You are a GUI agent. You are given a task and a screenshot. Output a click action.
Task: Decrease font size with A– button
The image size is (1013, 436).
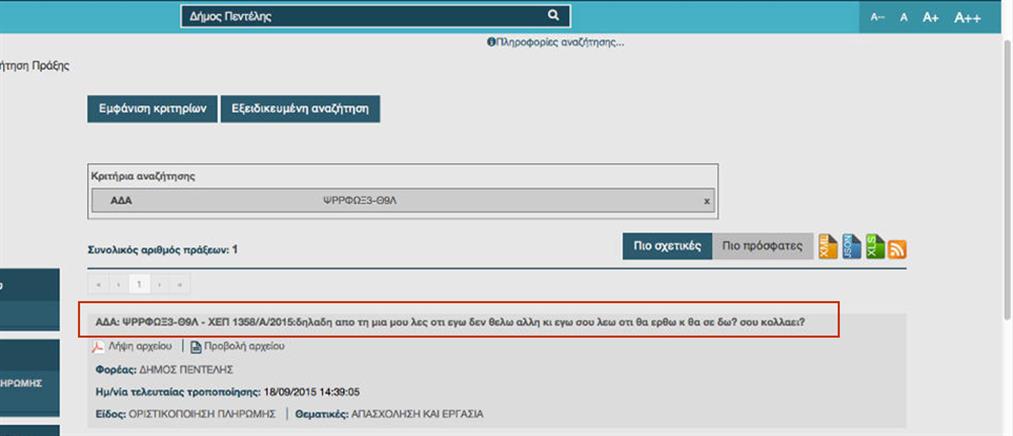(878, 17)
